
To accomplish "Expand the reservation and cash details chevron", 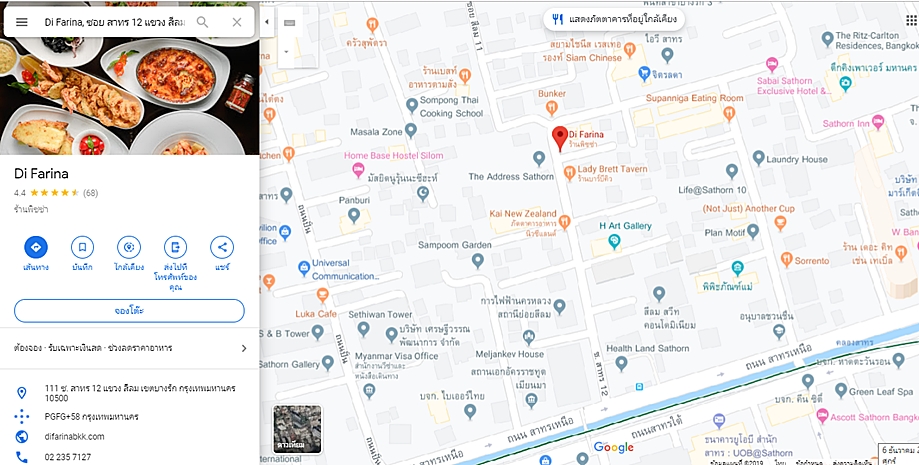I will (x=244, y=348).
